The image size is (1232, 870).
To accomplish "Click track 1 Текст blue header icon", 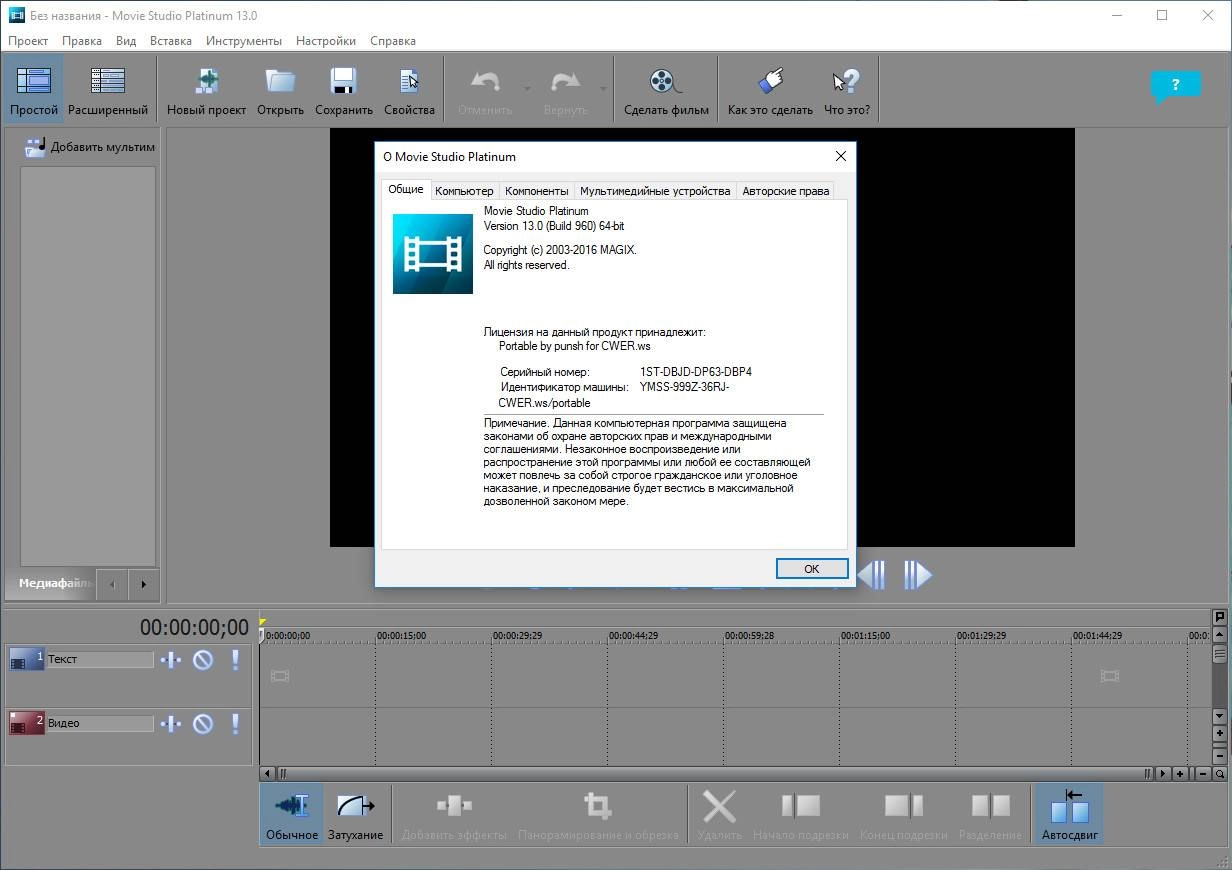I will pyautogui.click(x=26, y=659).
